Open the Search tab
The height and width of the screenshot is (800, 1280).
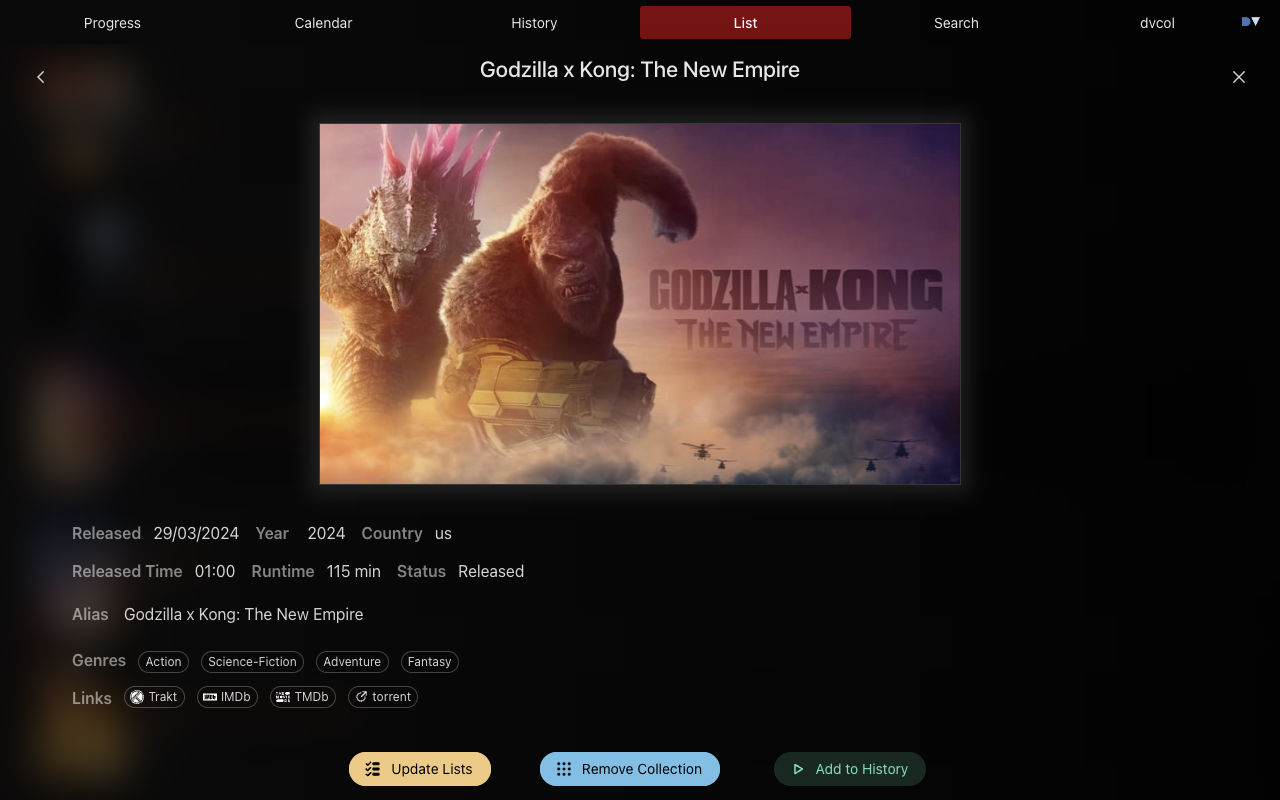[956, 23]
